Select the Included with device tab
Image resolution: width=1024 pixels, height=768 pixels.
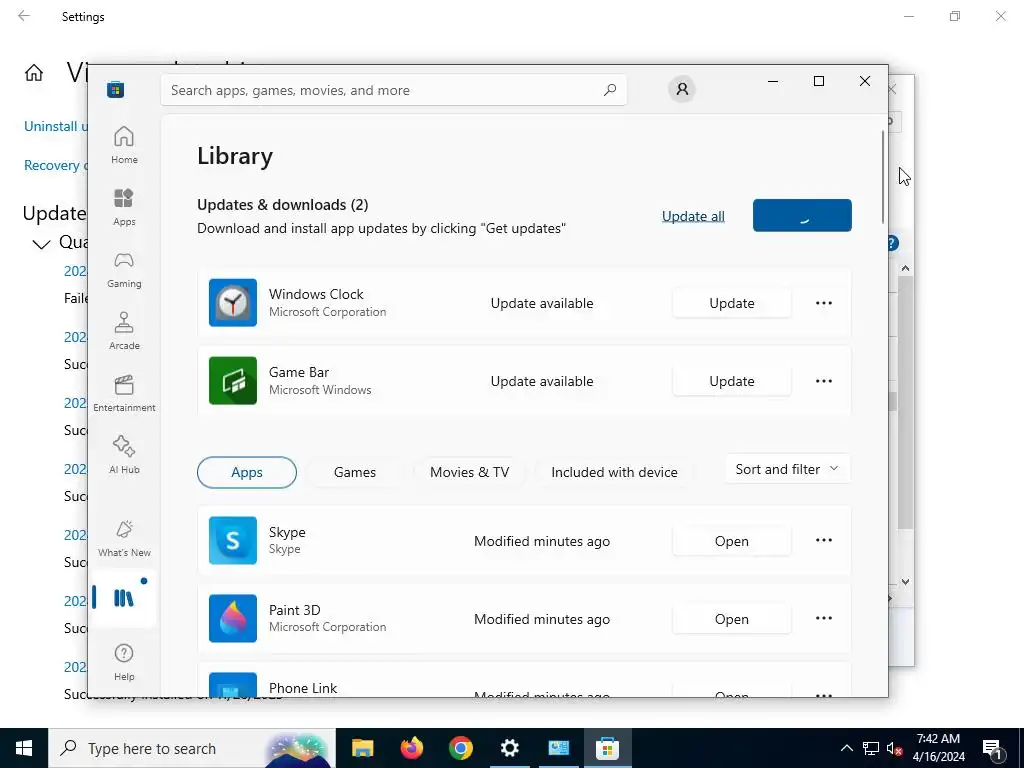point(615,472)
